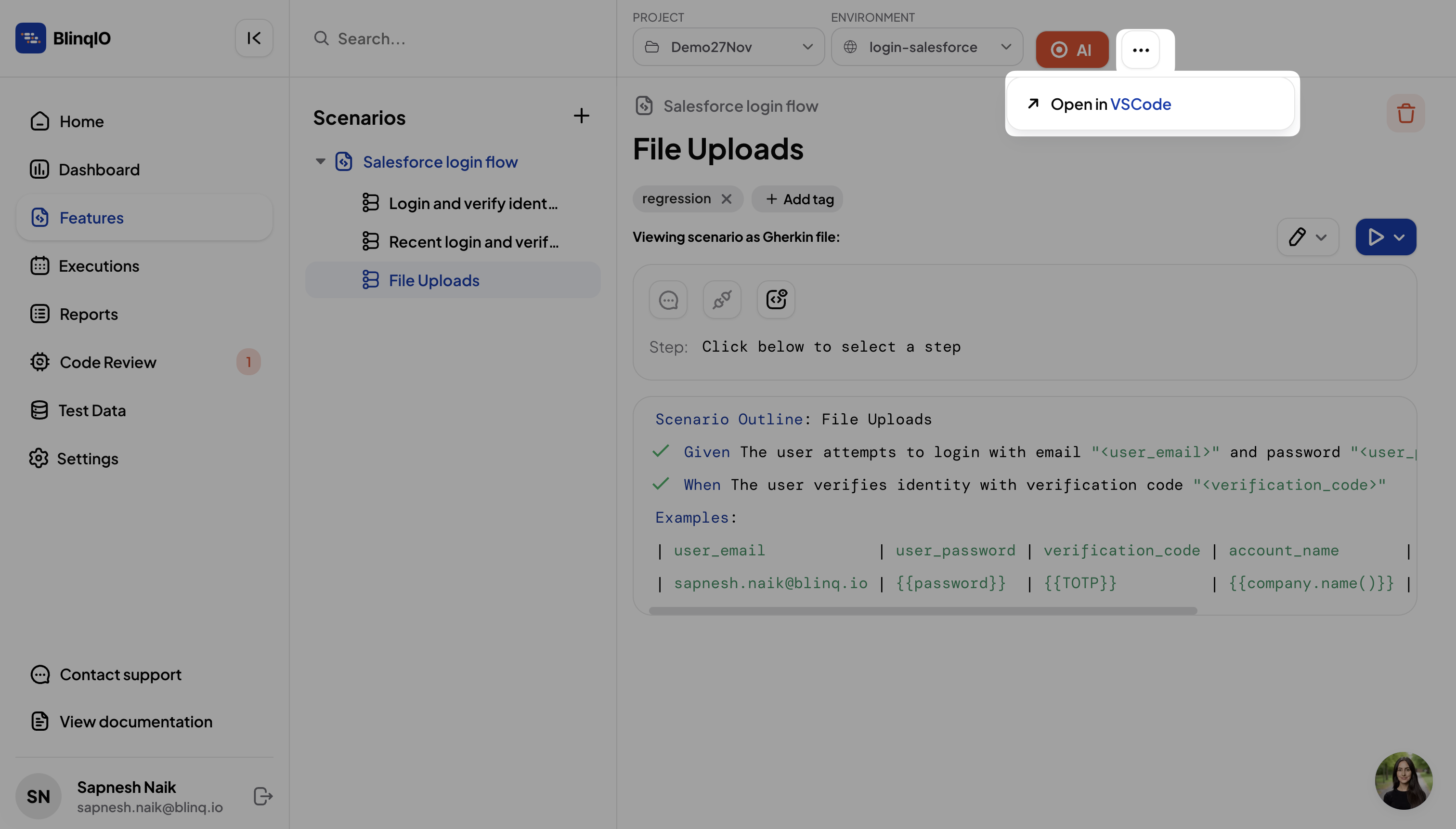This screenshot has width=1456, height=829.
Task: Click the horizontal scrollbar under Gherkin code
Action: [x=923, y=610]
